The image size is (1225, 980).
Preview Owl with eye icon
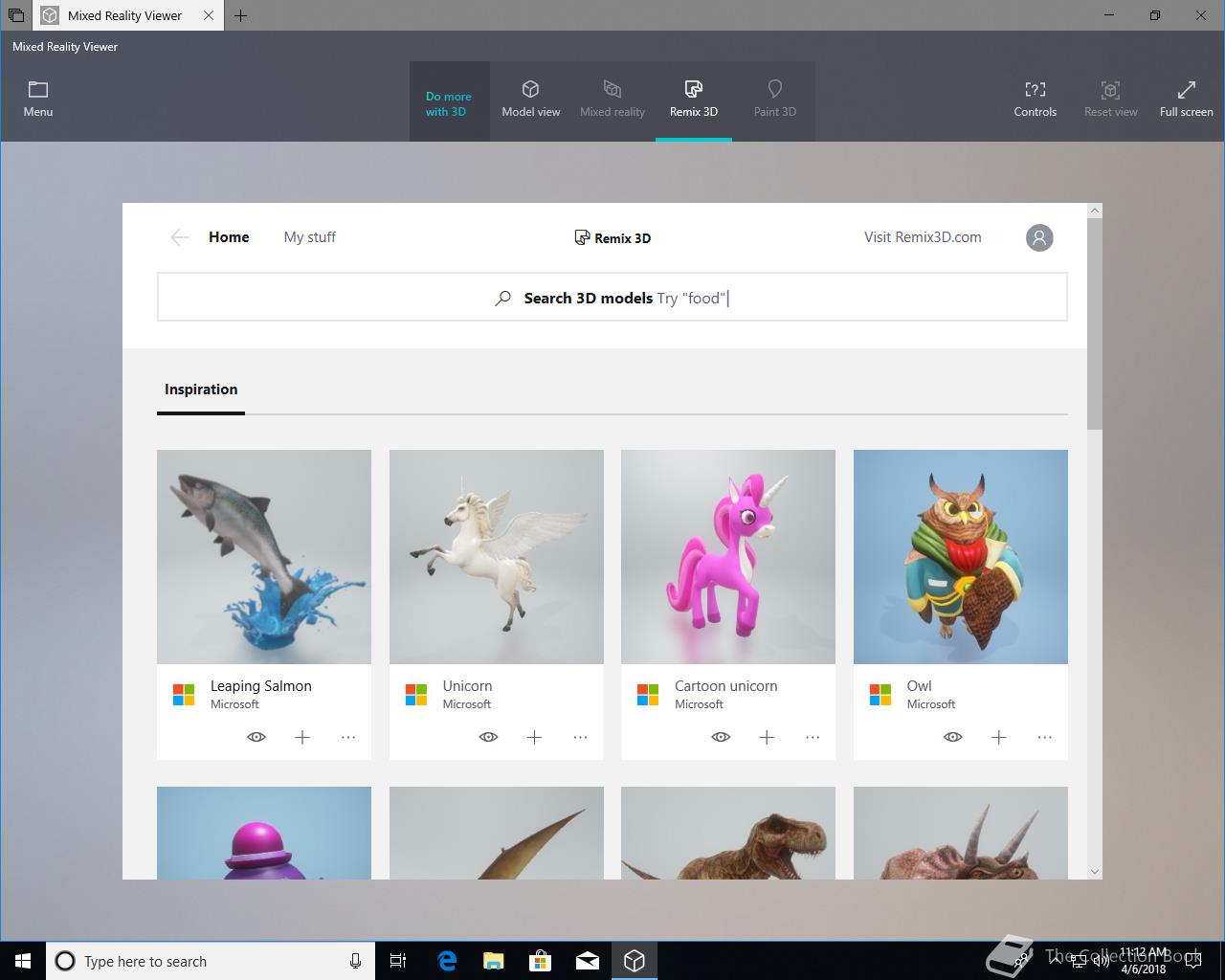952,737
